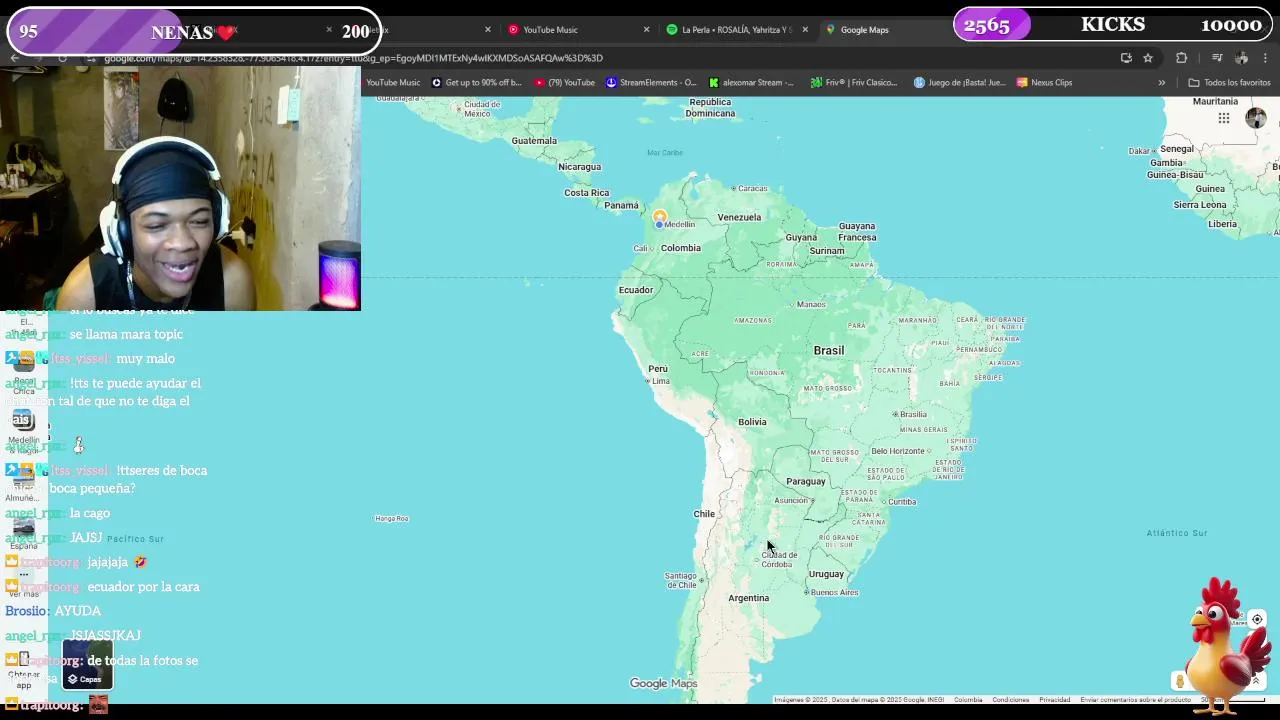Bookmark this page with the star icon
Image resolution: width=1280 pixels, height=720 pixels.
[x=1148, y=58]
